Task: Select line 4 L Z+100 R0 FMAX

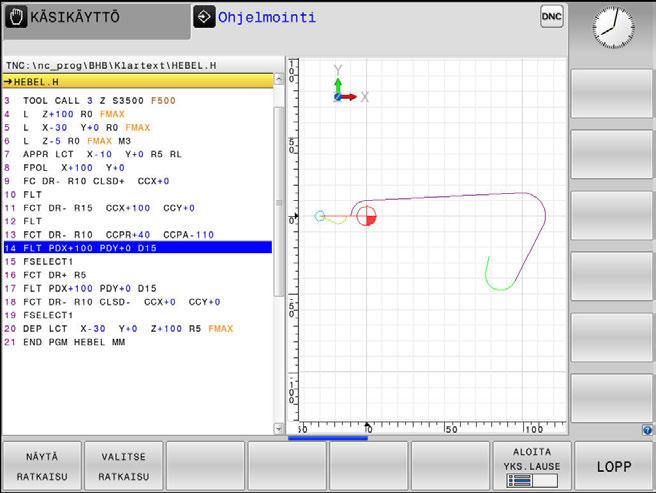Action: [138, 114]
